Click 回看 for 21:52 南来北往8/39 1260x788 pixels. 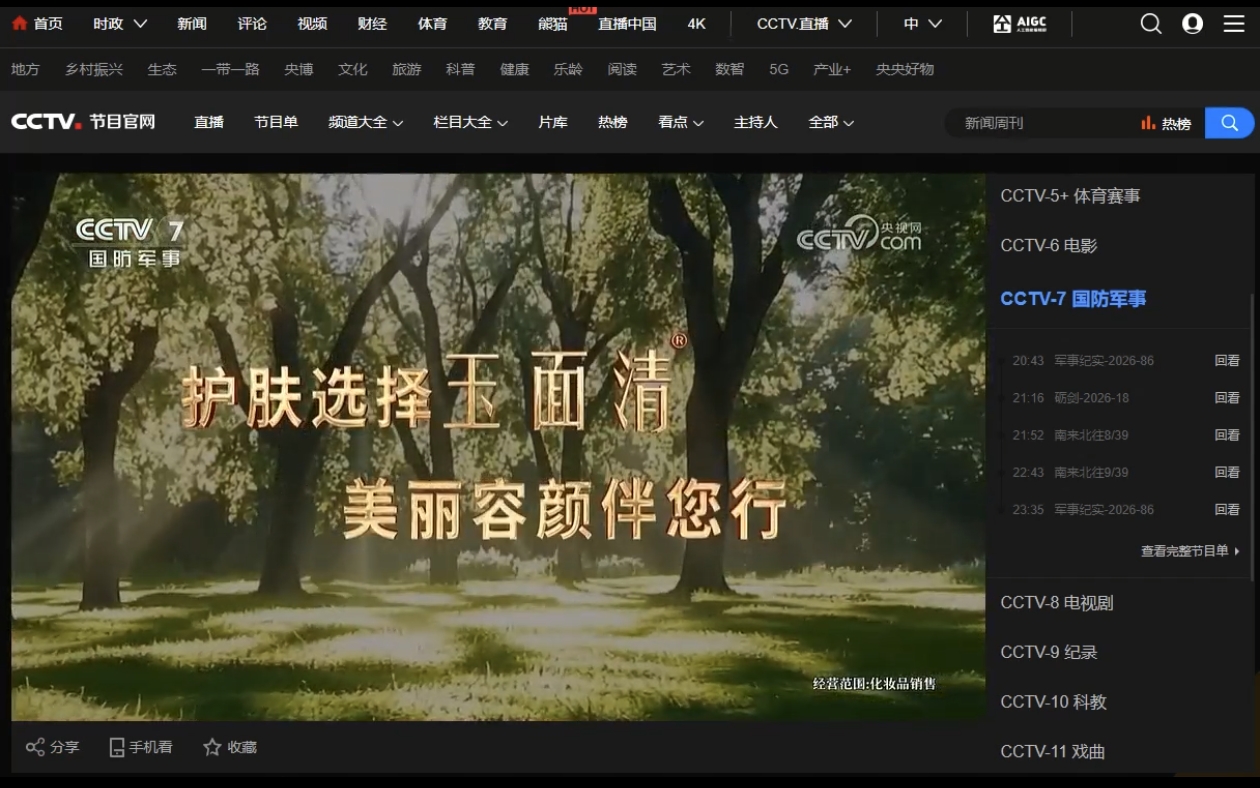(x=1227, y=435)
